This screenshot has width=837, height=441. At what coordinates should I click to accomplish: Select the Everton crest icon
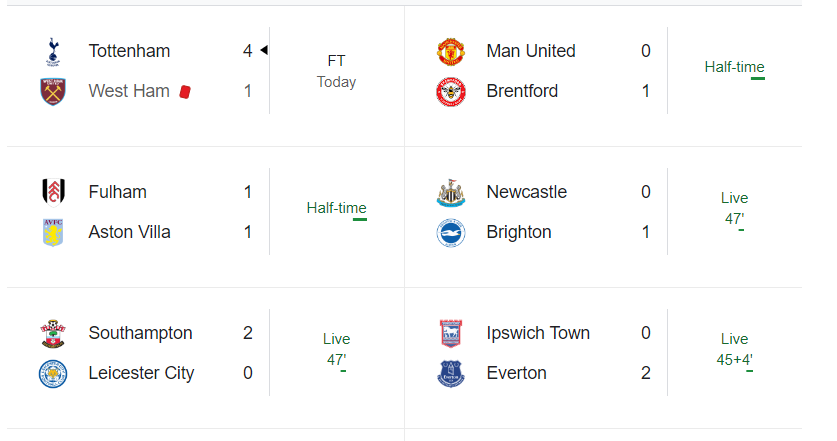(450, 374)
